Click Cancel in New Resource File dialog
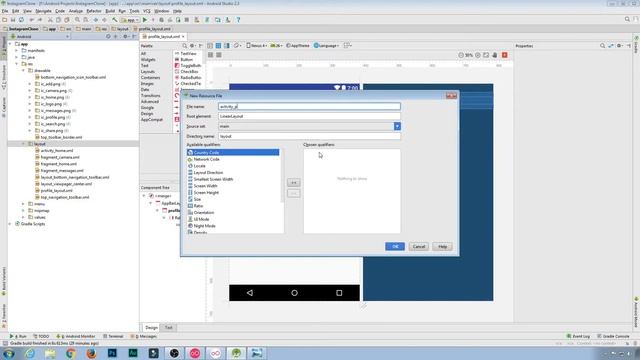 419,247
